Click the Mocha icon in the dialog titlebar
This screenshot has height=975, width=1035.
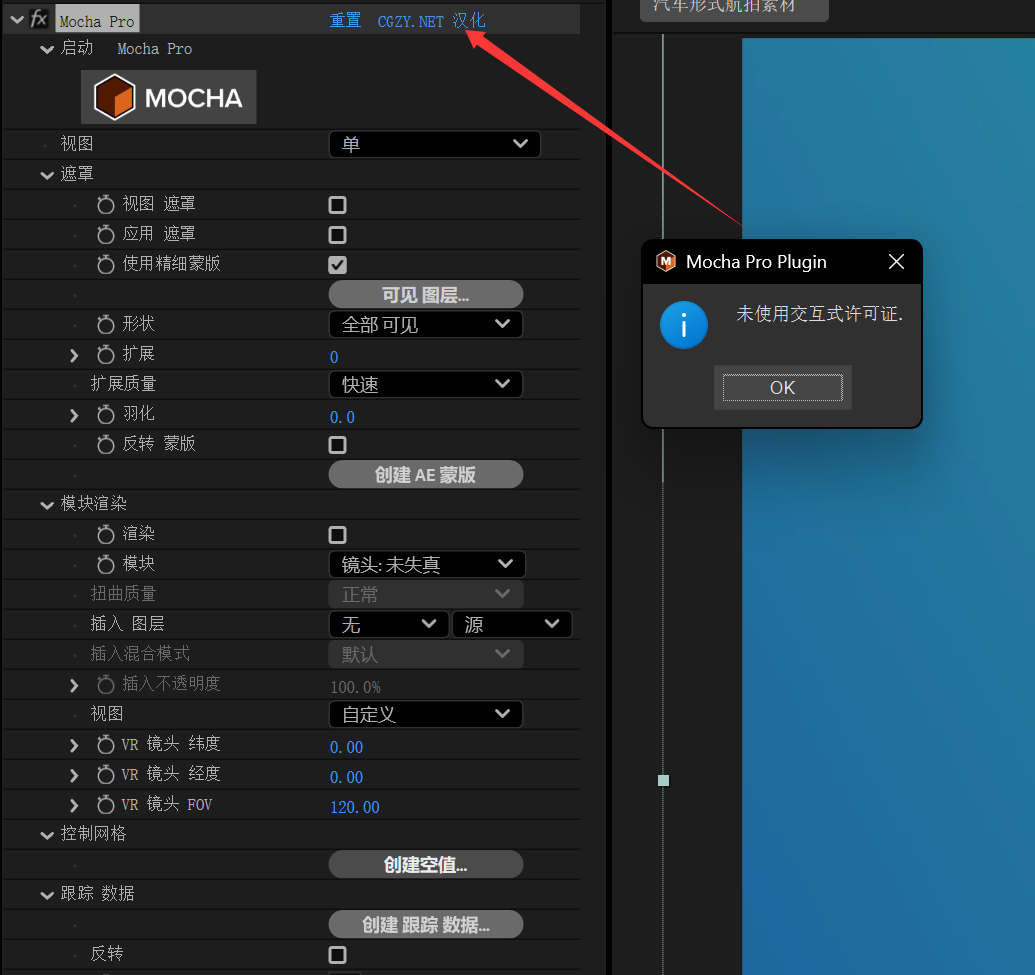[666, 261]
